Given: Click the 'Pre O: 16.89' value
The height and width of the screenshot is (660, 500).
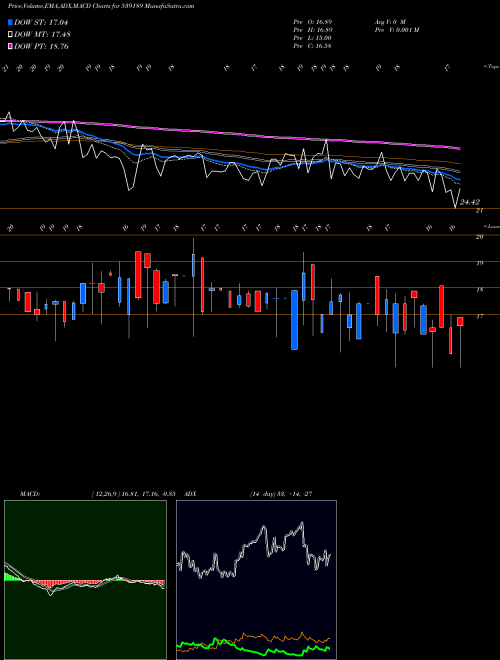Looking at the screenshot, I should coord(312,21).
